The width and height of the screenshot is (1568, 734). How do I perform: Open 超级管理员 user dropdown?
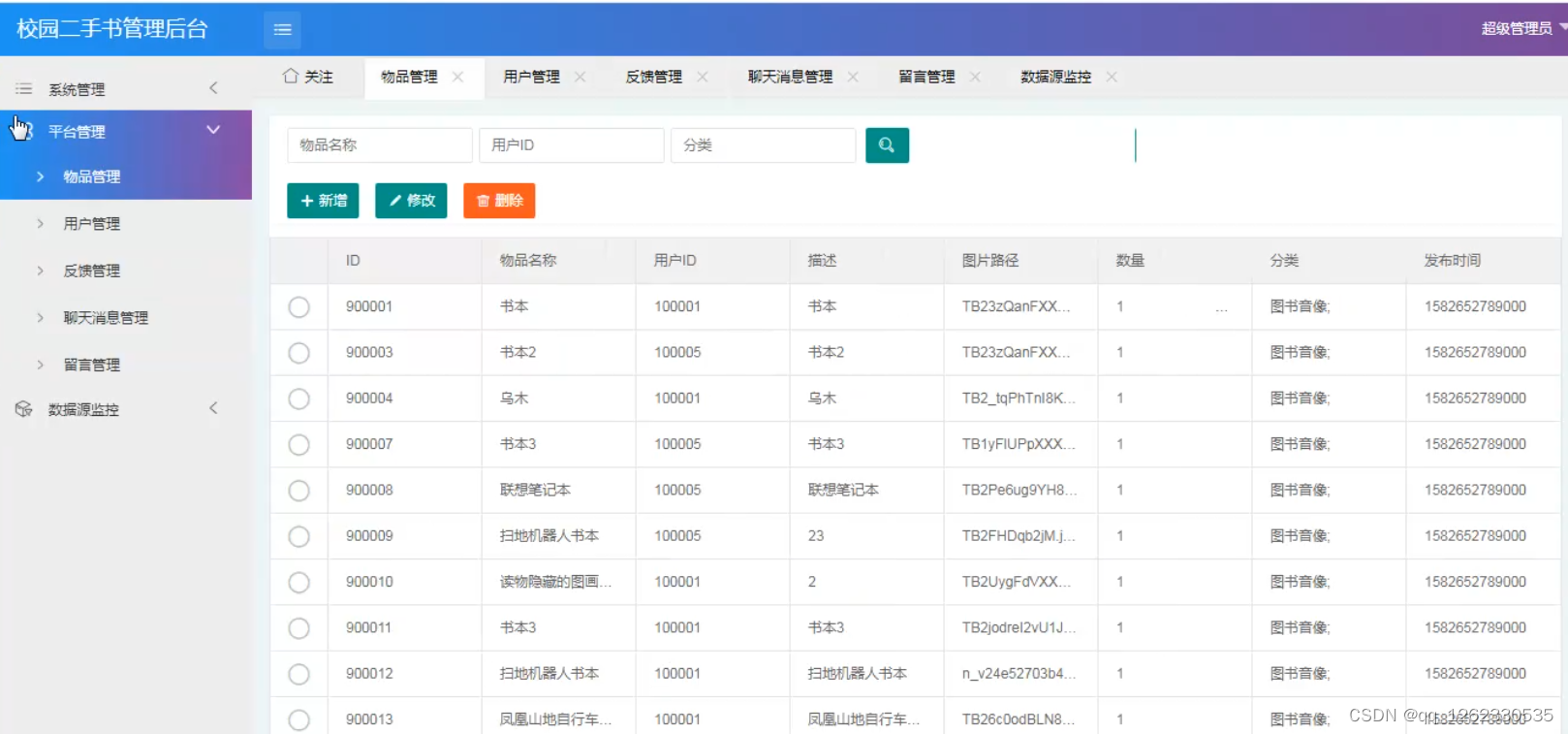1522,28
